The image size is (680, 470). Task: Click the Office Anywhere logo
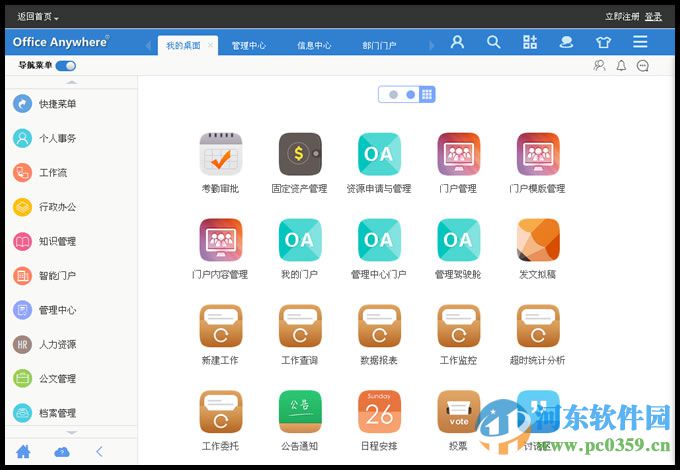pos(61,42)
